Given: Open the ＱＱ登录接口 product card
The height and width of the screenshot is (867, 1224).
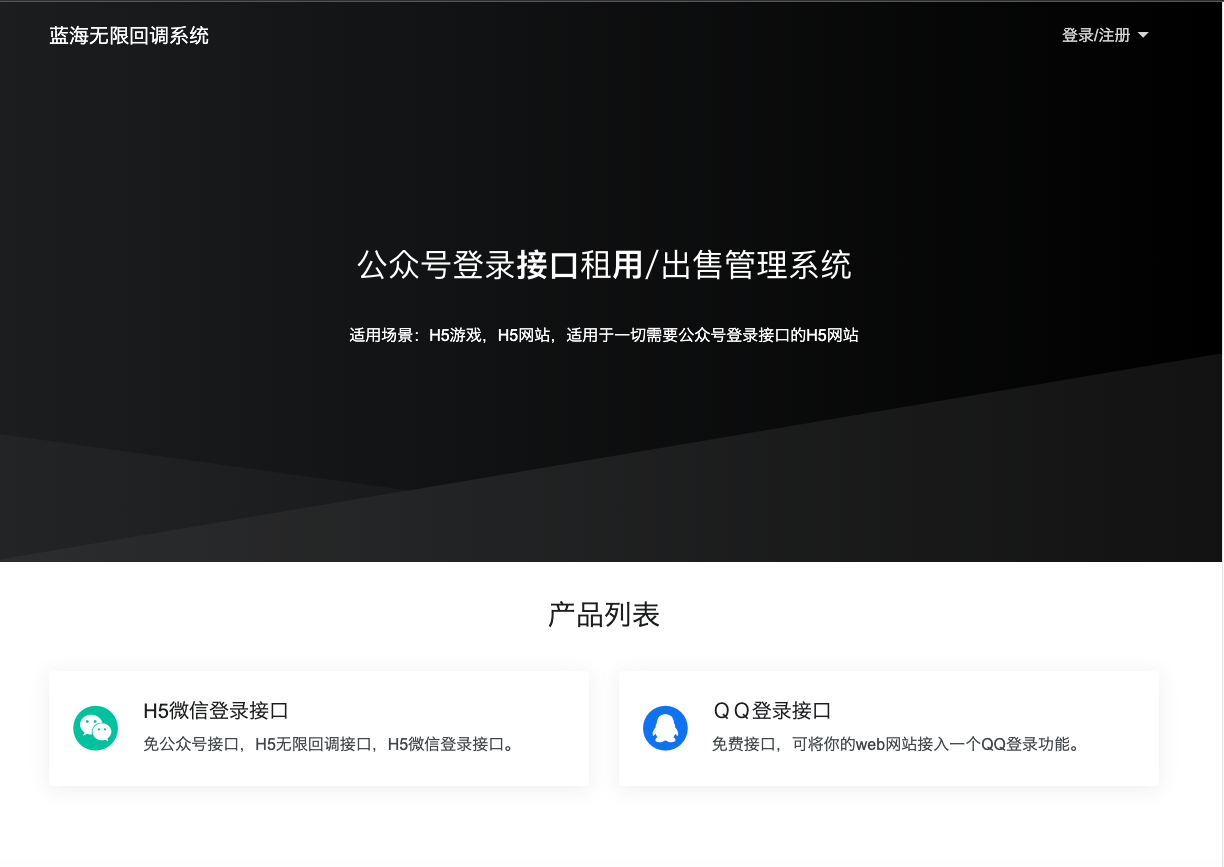Looking at the screenshot, I should click(889, 727).
